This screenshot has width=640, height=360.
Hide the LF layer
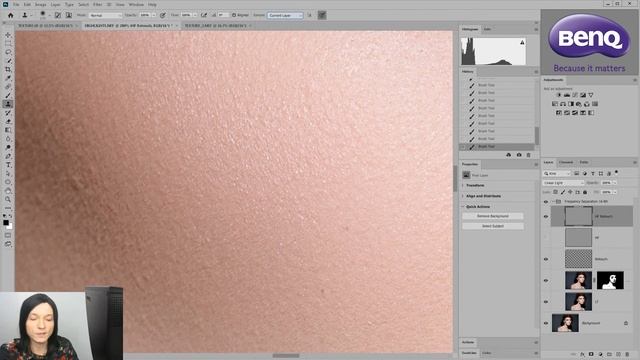tap(546, 302)
